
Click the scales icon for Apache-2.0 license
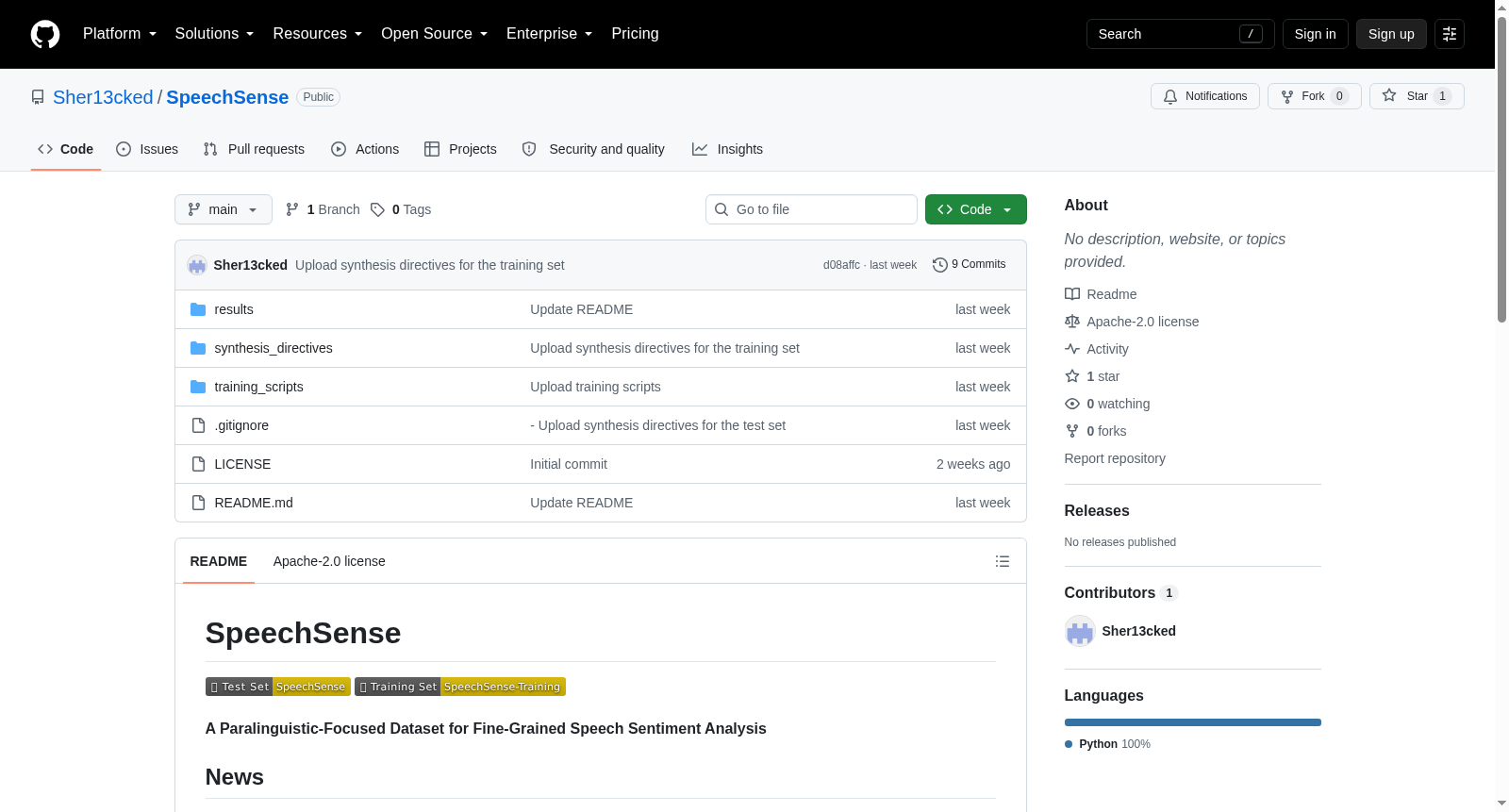coord(1072,322)
